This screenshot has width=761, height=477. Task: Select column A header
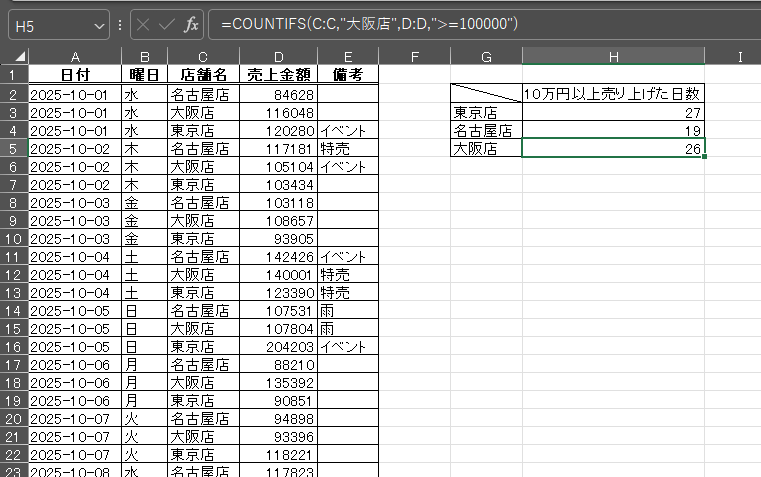tap(75, 56)
